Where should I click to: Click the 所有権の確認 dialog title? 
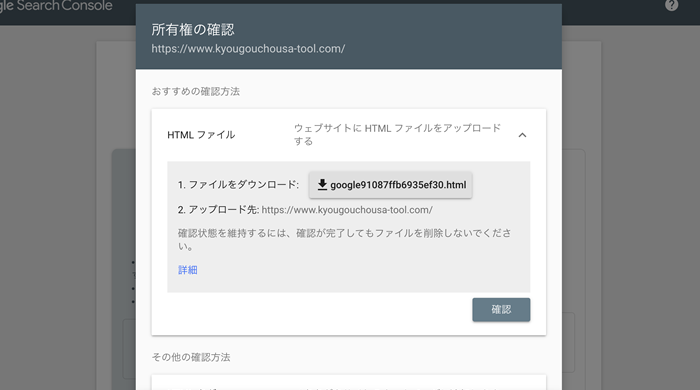193,29
